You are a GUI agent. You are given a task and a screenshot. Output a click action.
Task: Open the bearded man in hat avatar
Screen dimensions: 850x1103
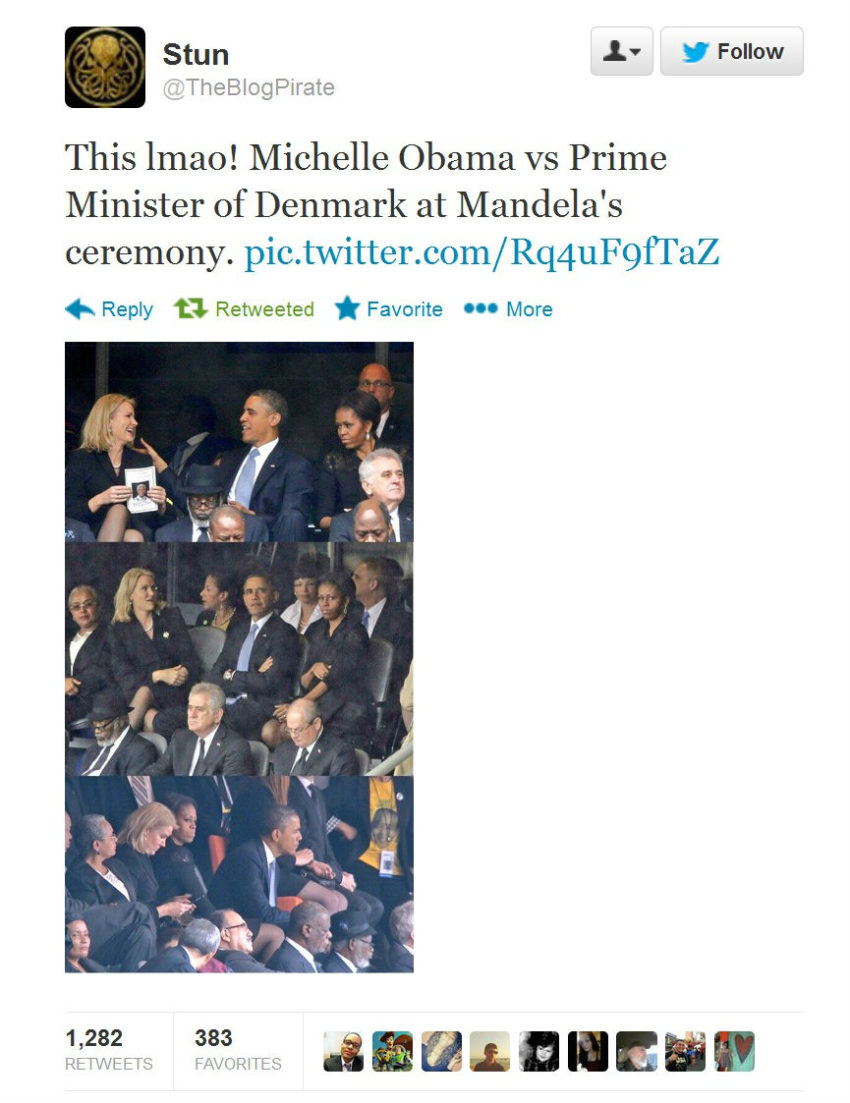tap(637, 1052)
